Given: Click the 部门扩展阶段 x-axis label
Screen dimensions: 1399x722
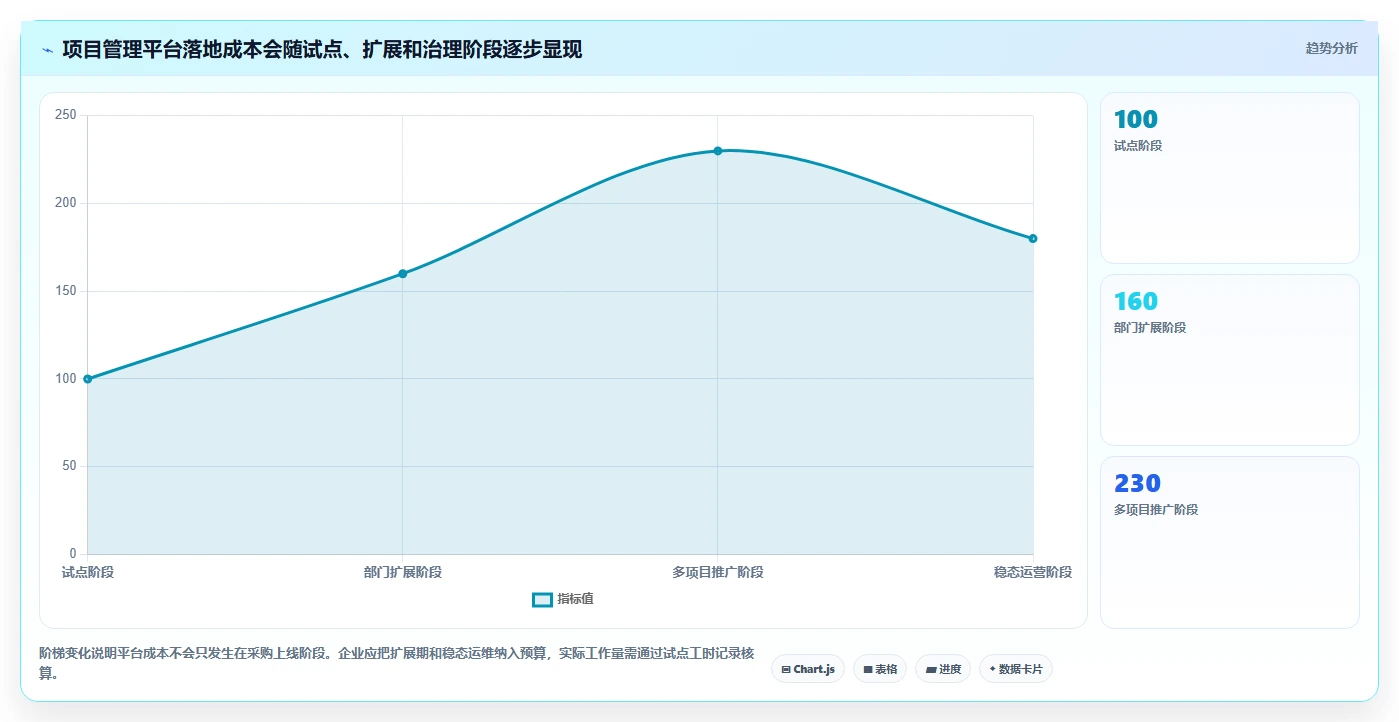Looking at the screenshot, I should tap(403, 572).
